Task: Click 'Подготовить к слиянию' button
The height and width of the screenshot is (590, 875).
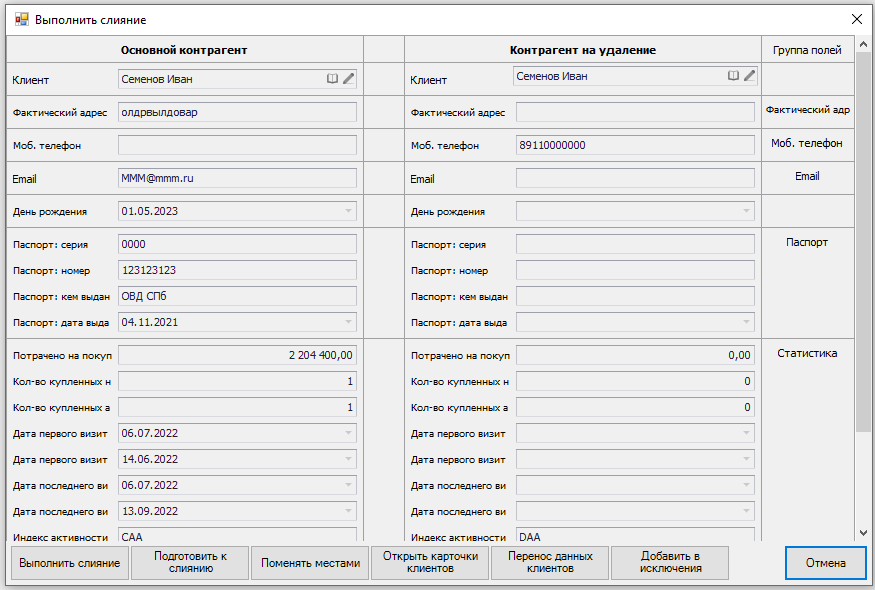Action: 190,563
